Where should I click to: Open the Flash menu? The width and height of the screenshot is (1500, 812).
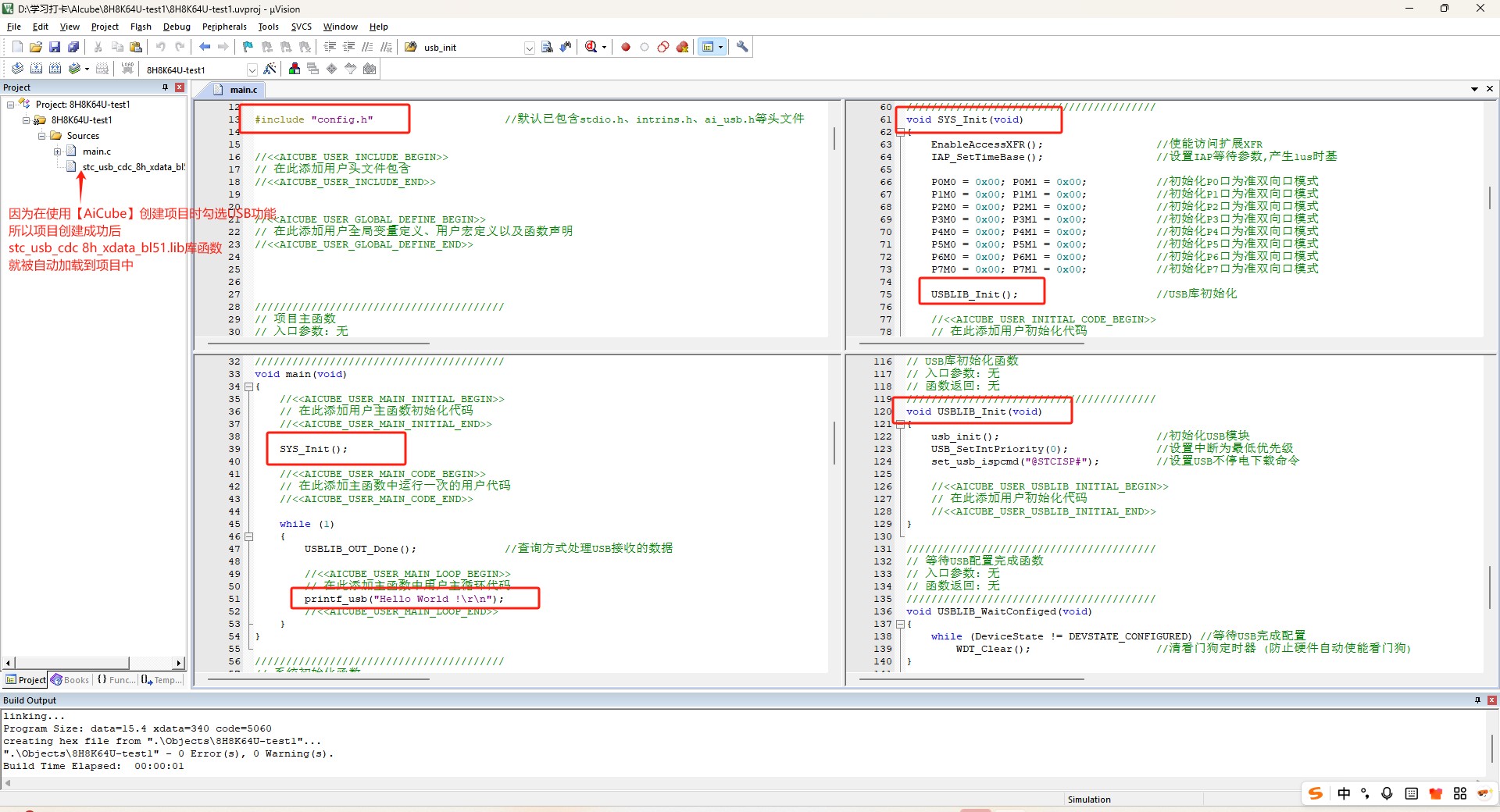tap(141, 27)
